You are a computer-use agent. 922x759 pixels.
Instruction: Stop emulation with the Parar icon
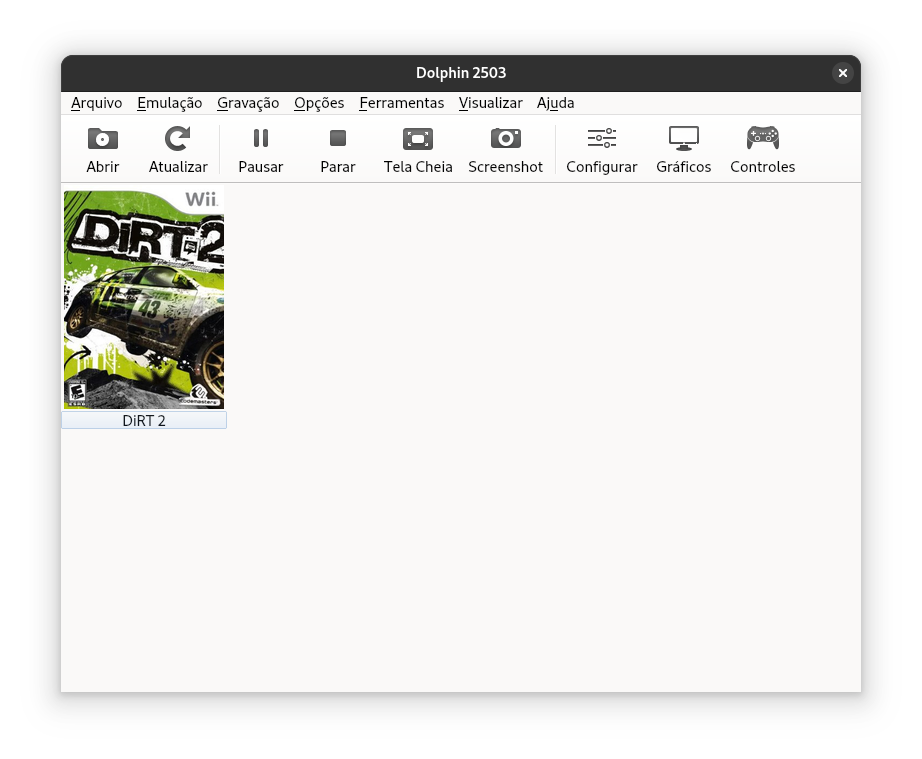(338, 138)
